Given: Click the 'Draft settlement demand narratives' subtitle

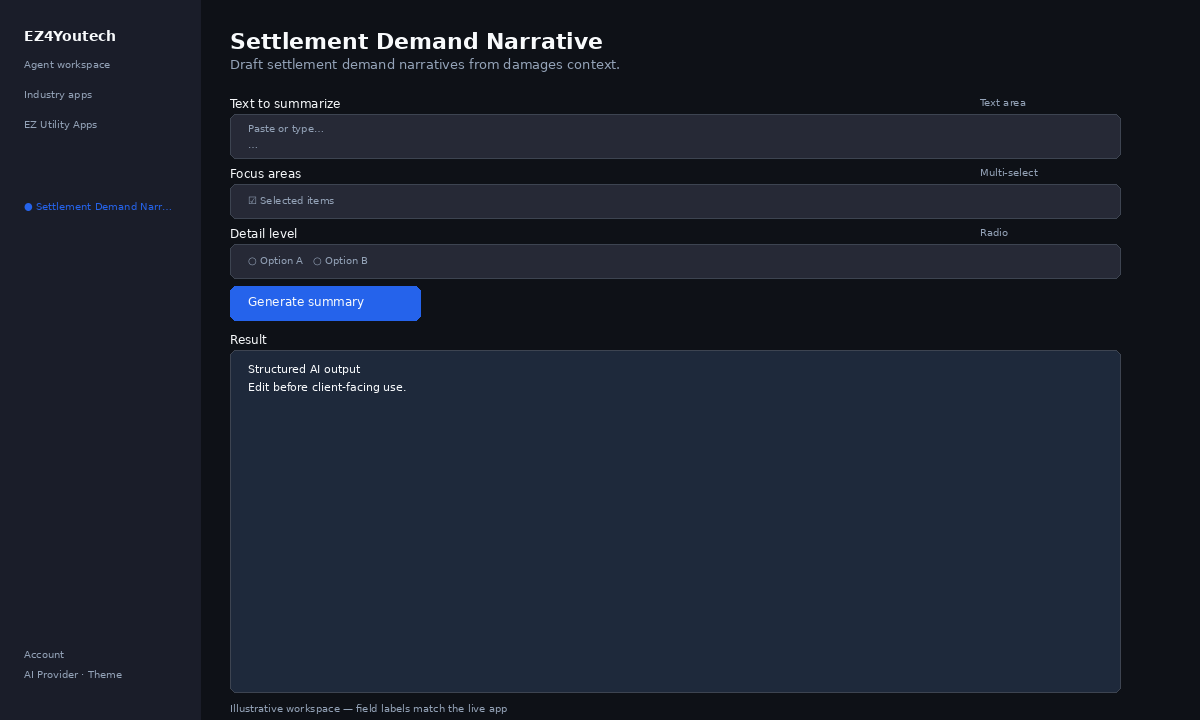Looking at the screenshot, I should tap(425, 65).
